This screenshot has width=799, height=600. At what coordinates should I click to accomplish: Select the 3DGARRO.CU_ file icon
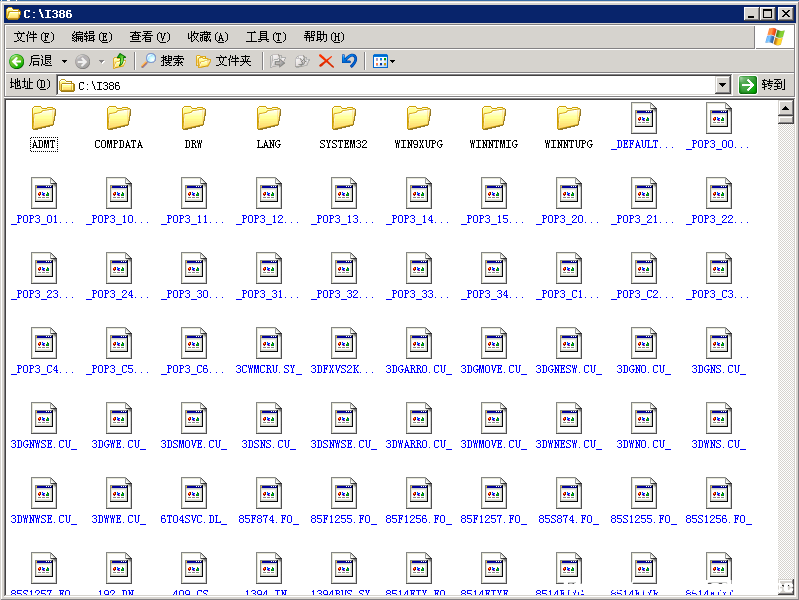click(x=418, y=343)
